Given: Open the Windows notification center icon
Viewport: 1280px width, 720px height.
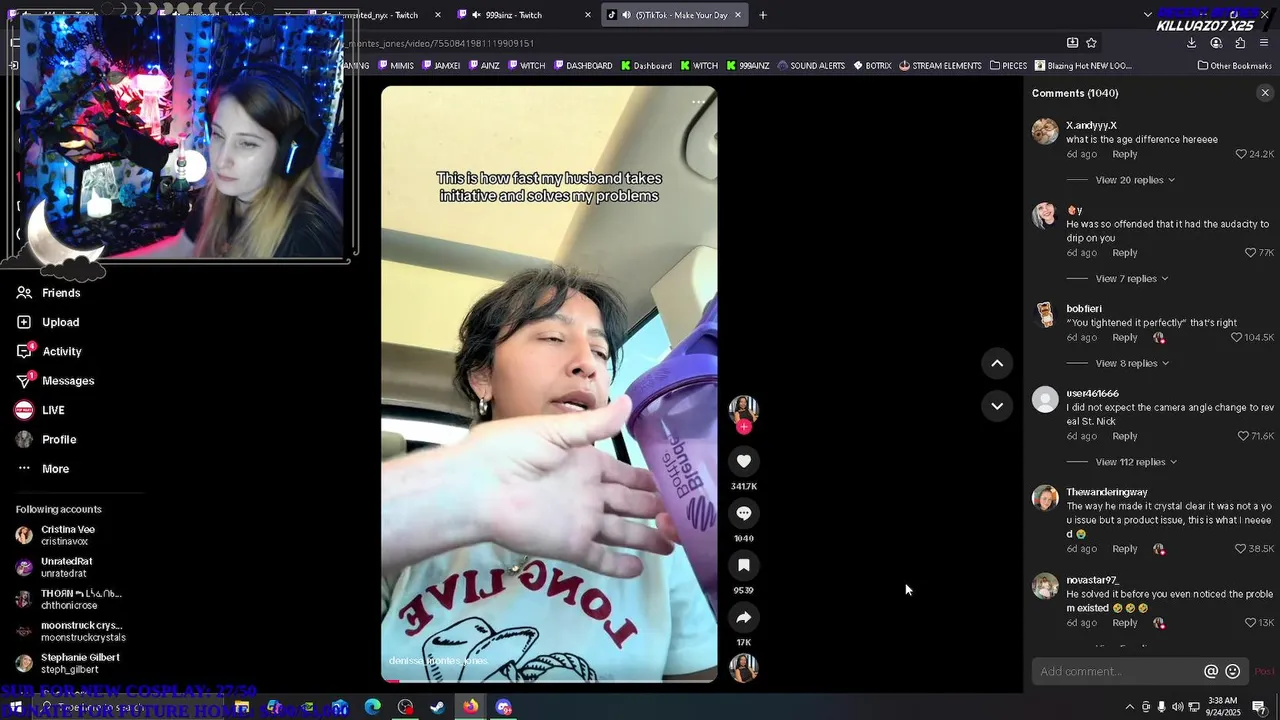Looking at the screenshot, I should pos(1260,707).
